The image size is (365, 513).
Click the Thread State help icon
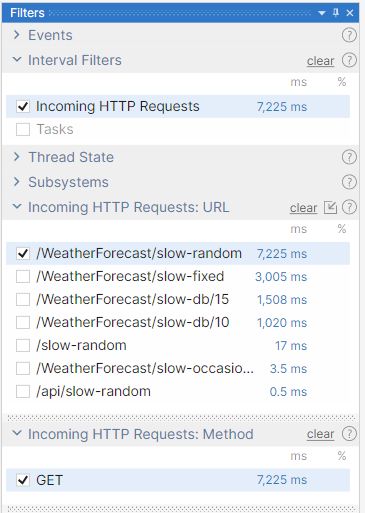point(349,157)
